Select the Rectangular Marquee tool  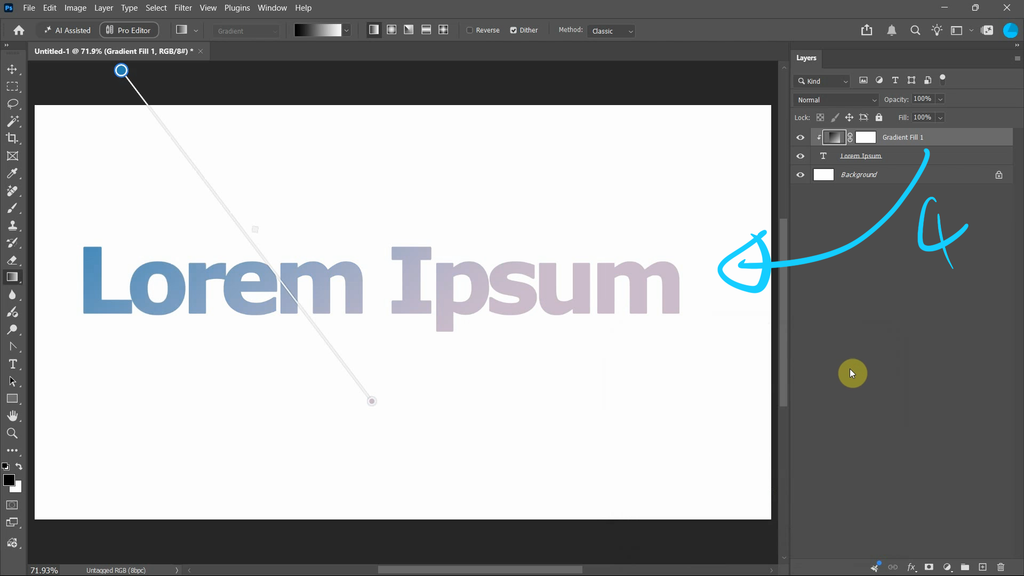[12, 87]
